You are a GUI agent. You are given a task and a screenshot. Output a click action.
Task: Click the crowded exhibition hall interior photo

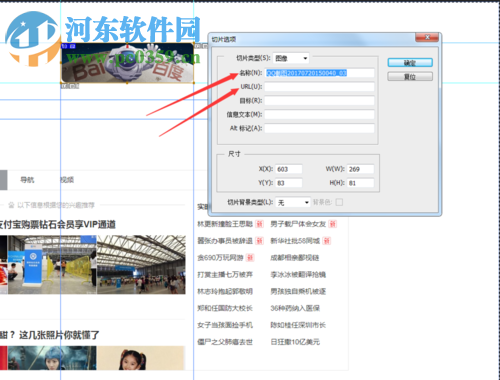click(x=141, y=265)
